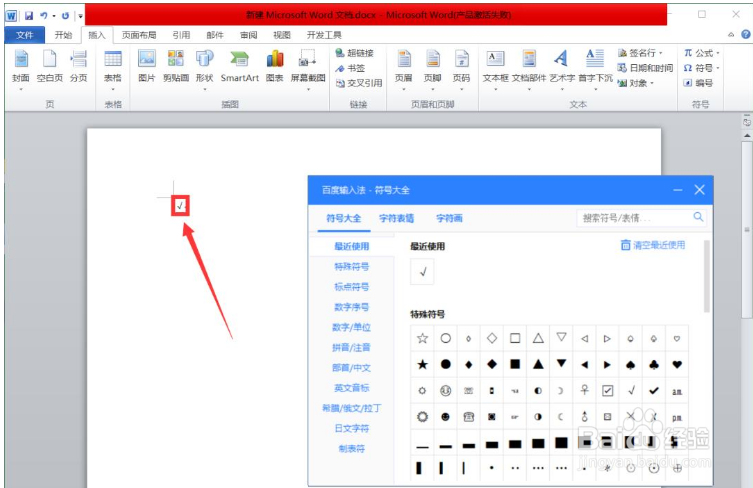Open Quick Parts (文档部件)
The width and height of the screenshot is (753, 488).
point(529,70)
